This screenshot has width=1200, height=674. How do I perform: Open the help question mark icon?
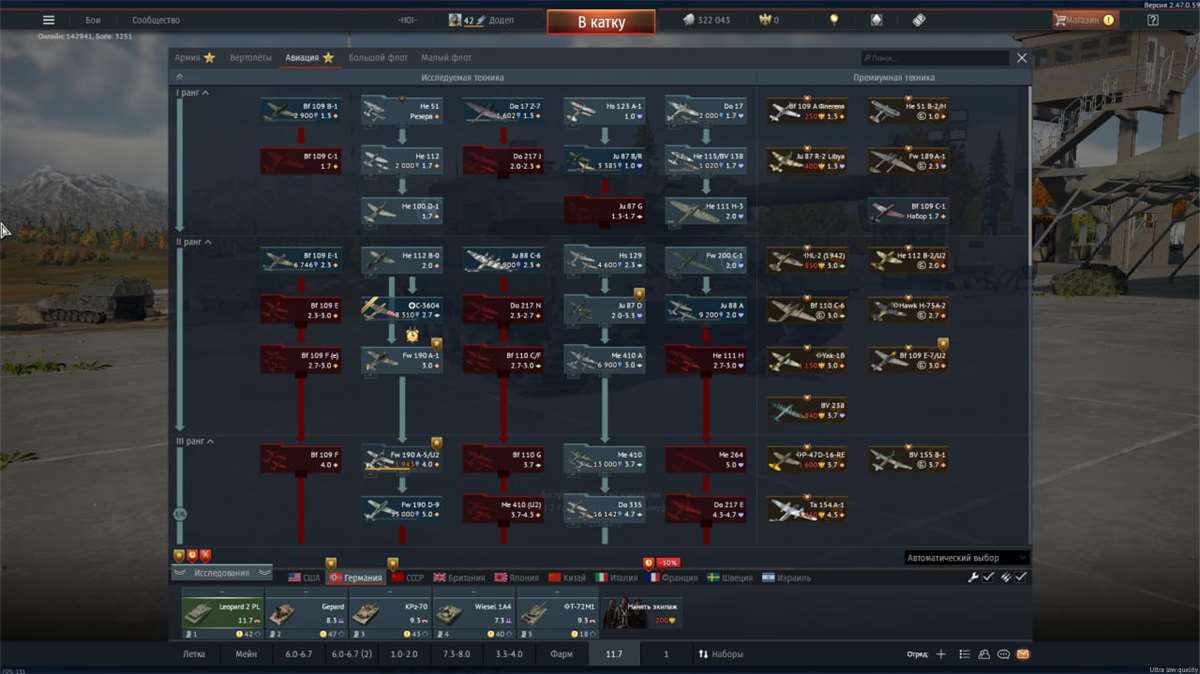[1152, 20]
